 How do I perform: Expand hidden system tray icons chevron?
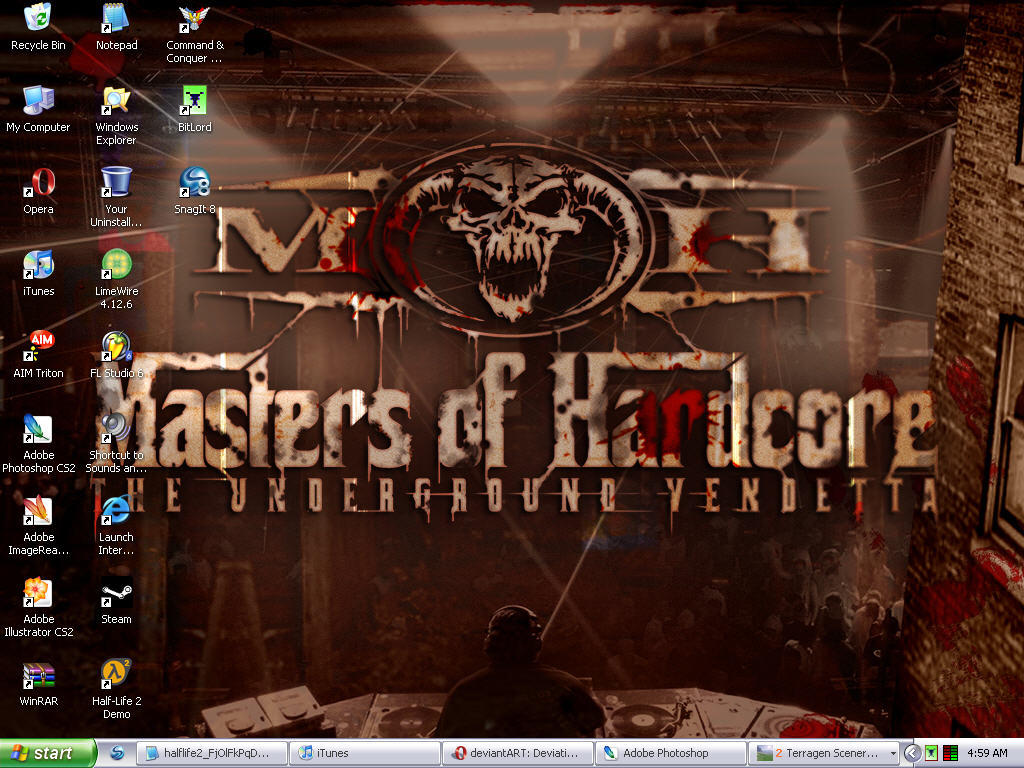(912, 753)
